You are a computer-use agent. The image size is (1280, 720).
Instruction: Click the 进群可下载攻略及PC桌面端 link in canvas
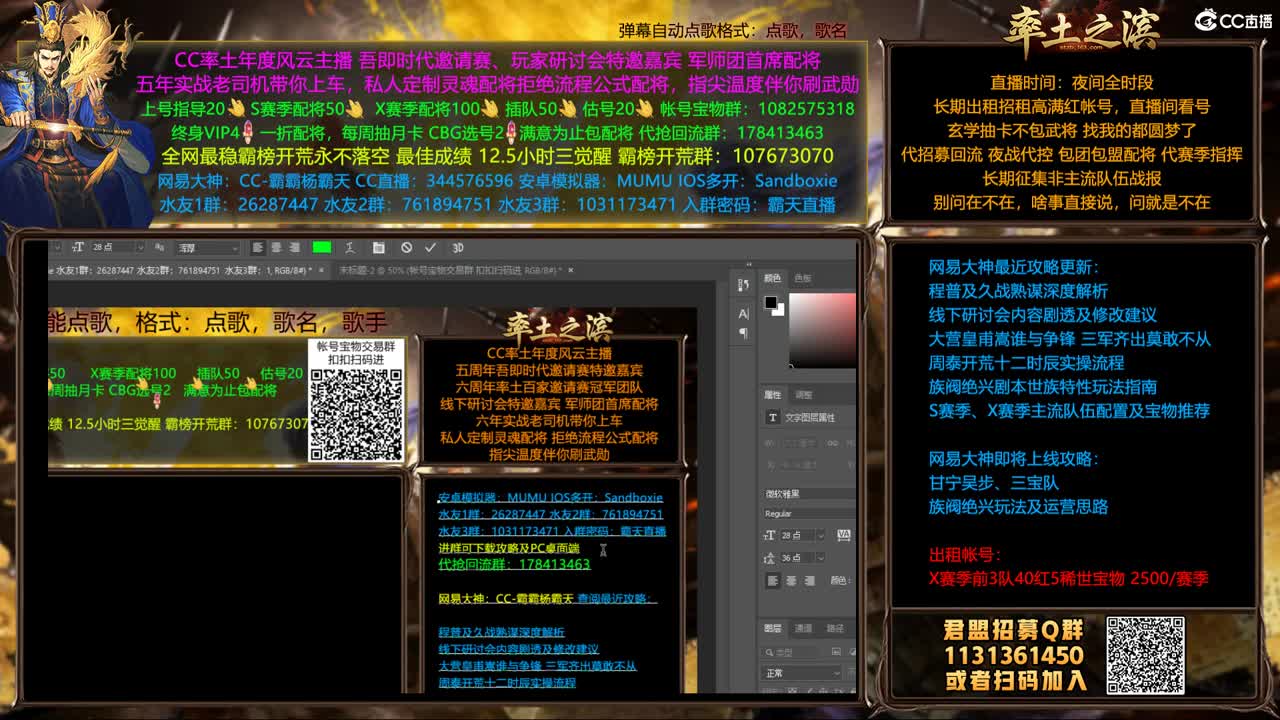point(509,548)
